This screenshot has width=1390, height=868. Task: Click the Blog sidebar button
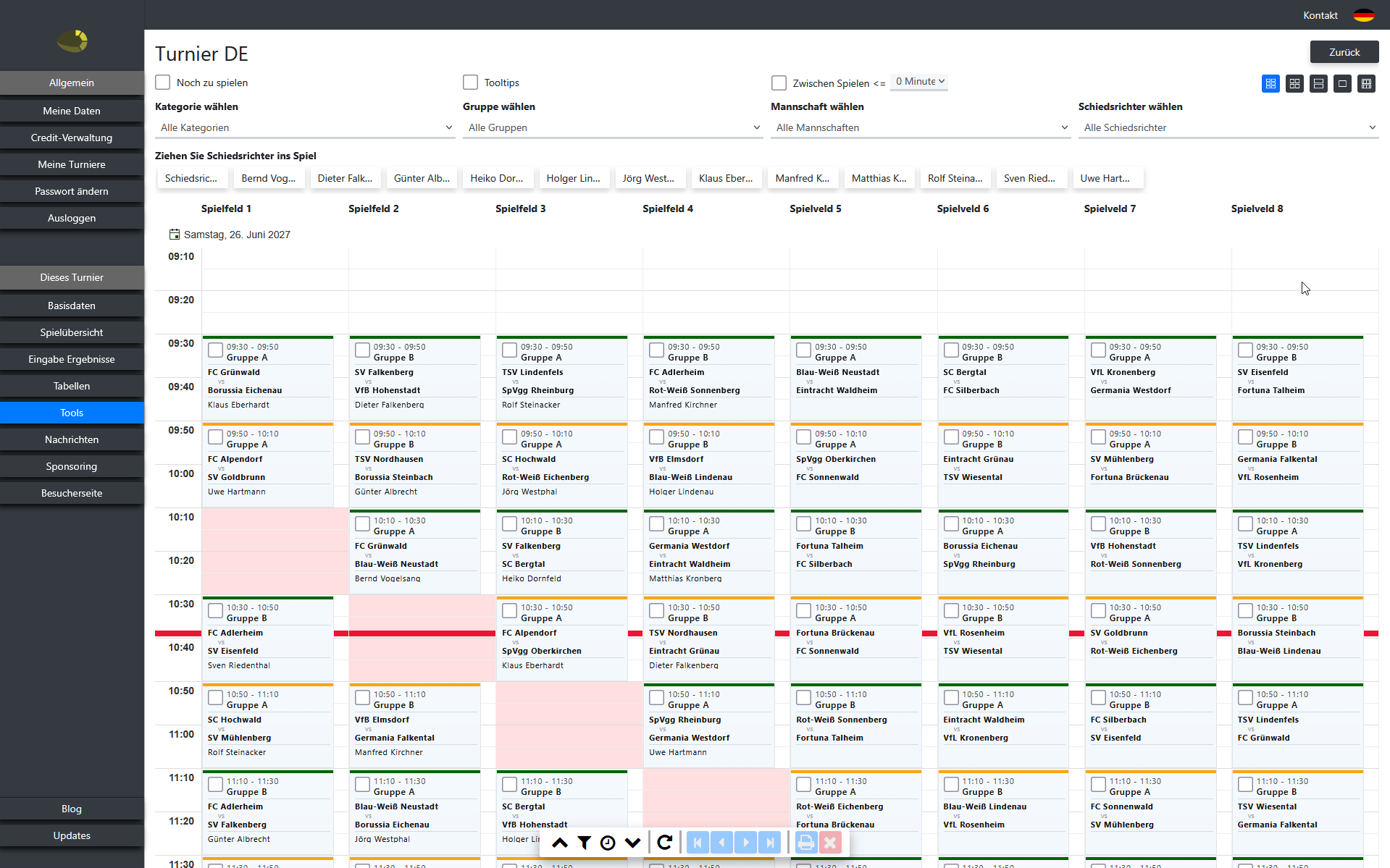[72, 809]
